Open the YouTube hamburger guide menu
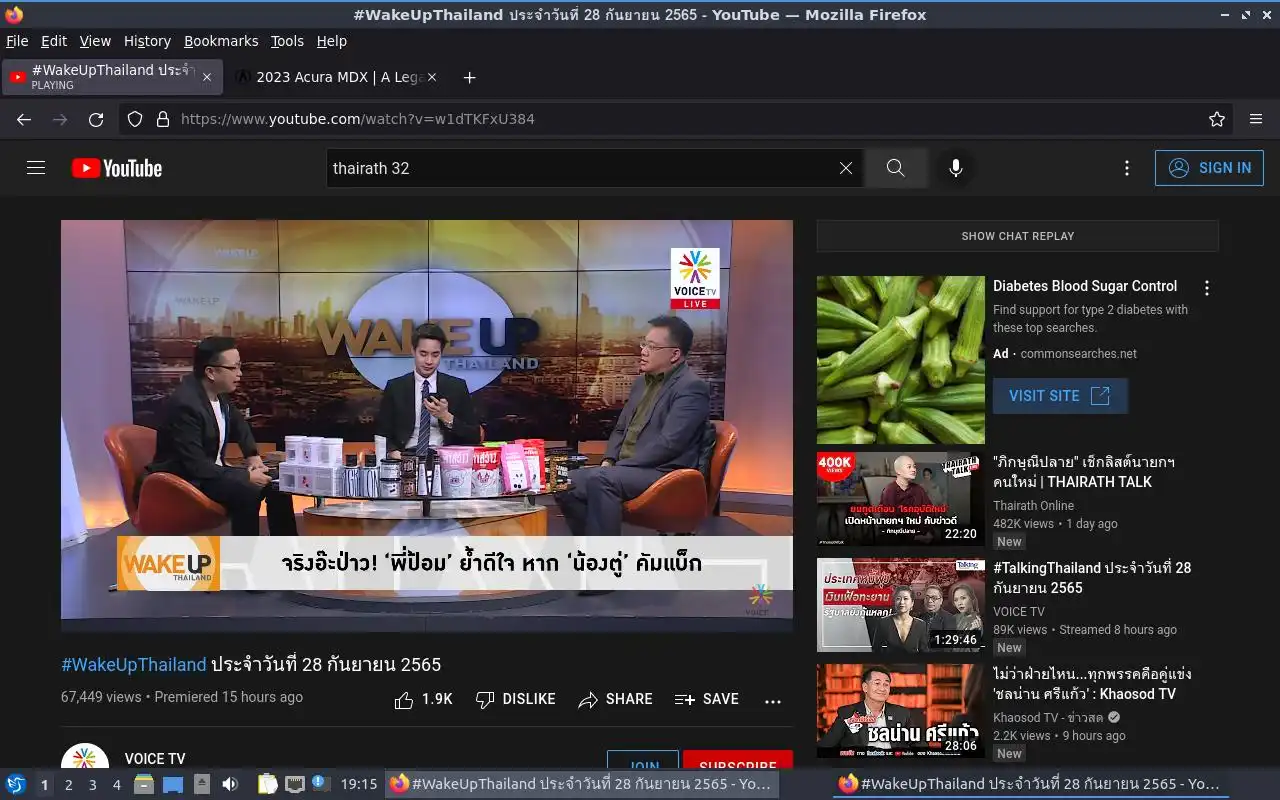Screen dimensions: 1280x800 36,168
